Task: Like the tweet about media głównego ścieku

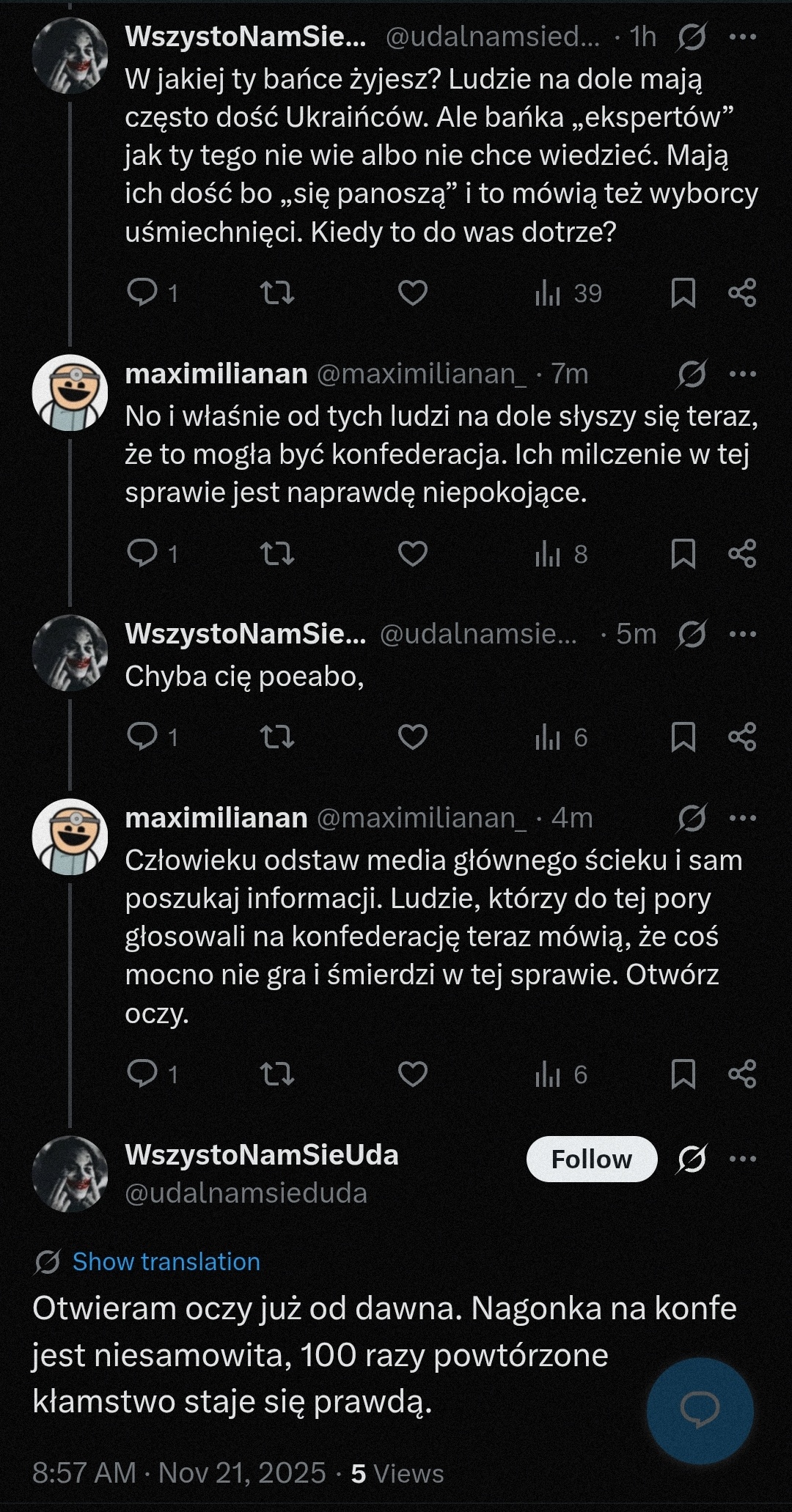Action: pyautogui.click(x=412, y=1074)
